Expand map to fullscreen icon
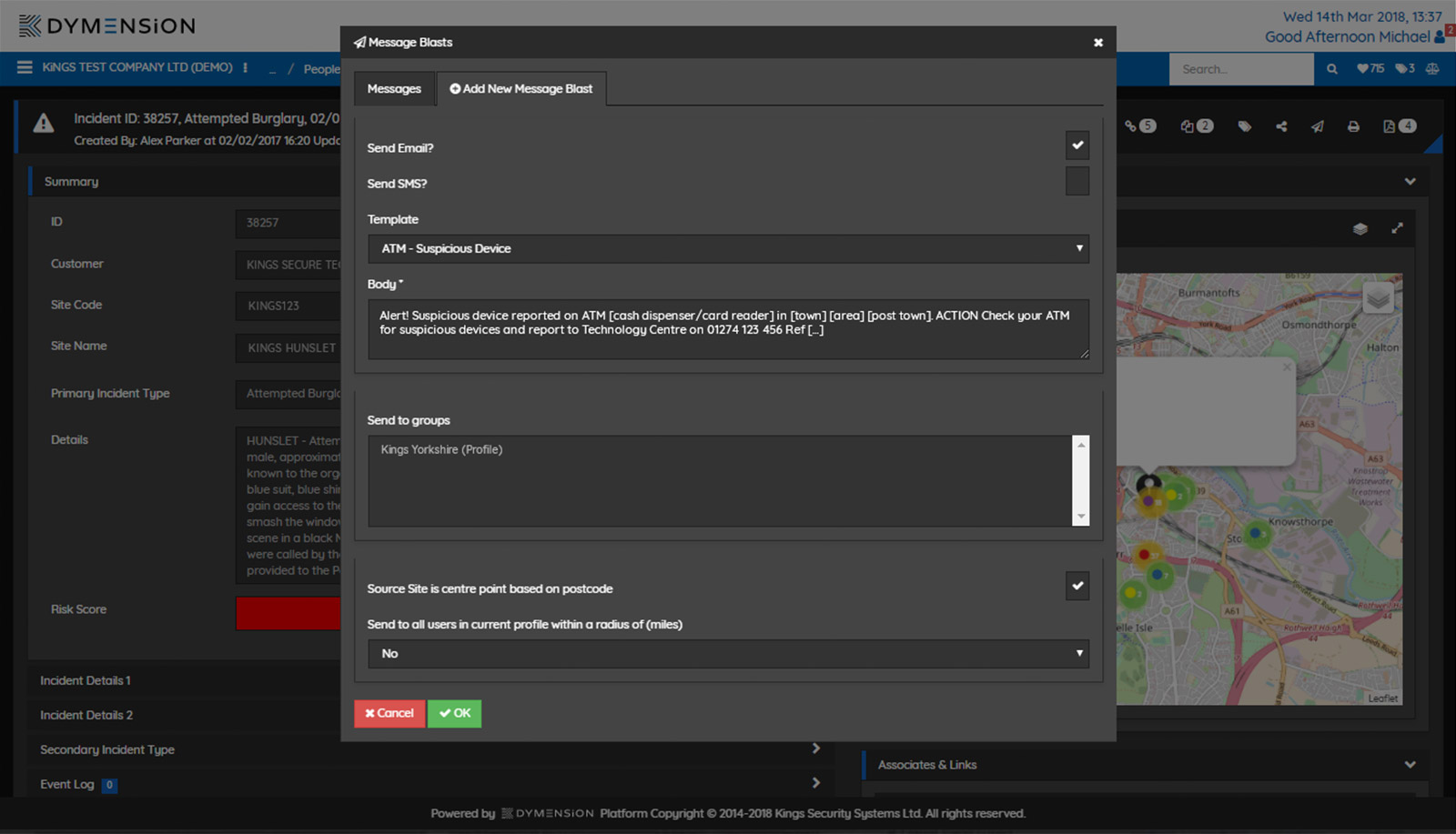 [1397, 228]
